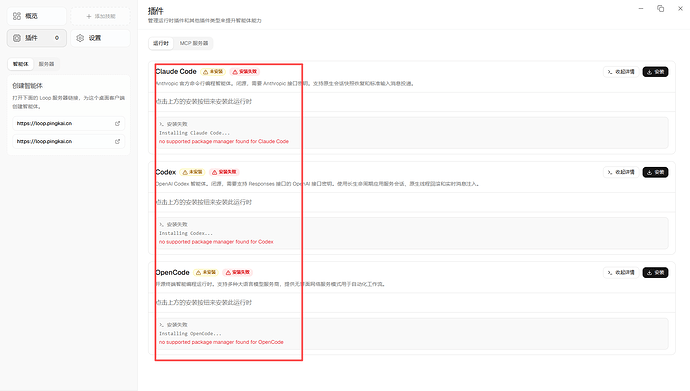The height and width of the screenshot is (391, 690).
Task: Open the lower loop.pingkai.cn link's external icon
Action: tap(117, 142)
